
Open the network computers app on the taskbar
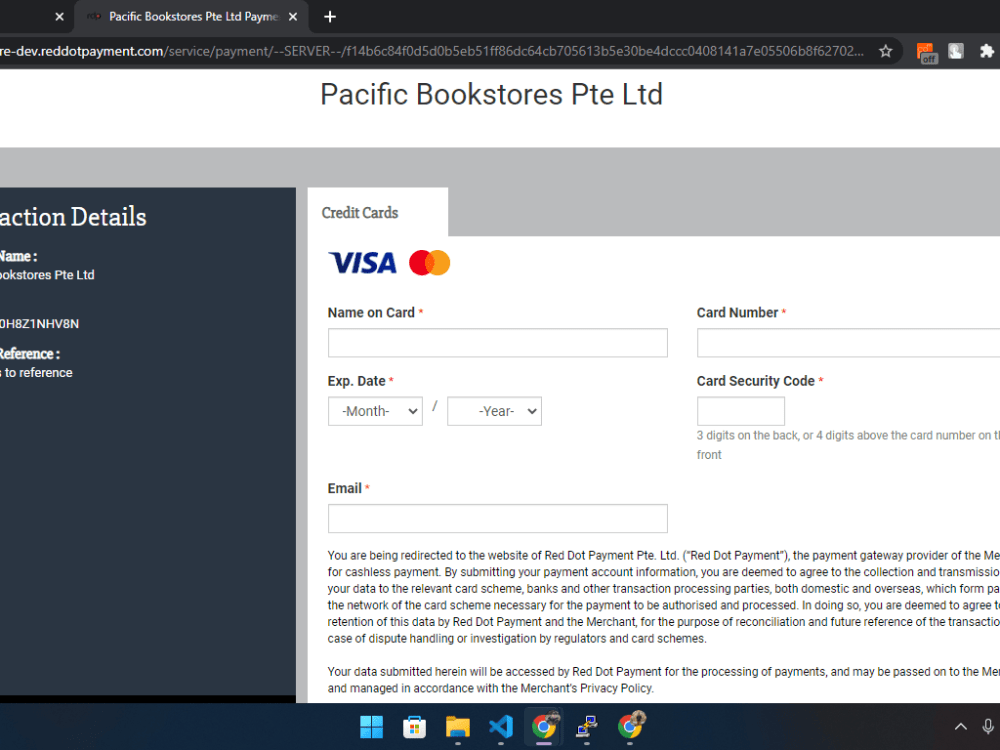click(587, 727)
